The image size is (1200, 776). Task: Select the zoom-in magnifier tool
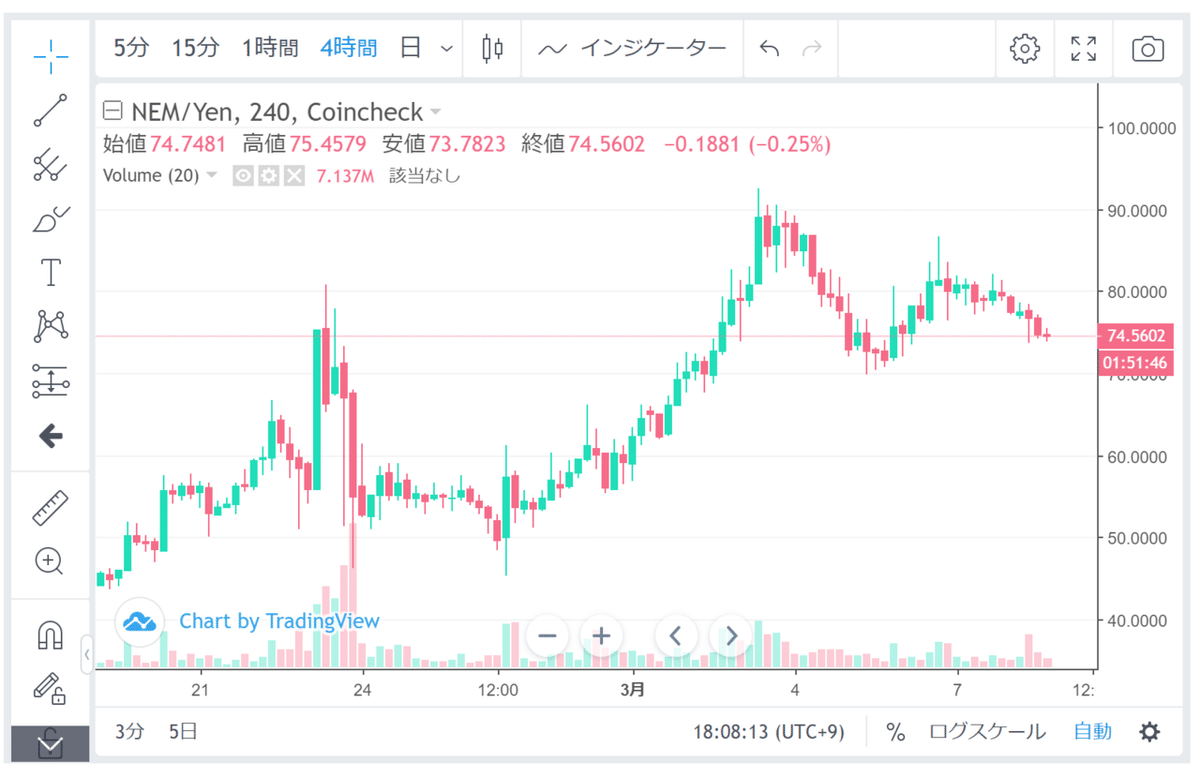50,561
